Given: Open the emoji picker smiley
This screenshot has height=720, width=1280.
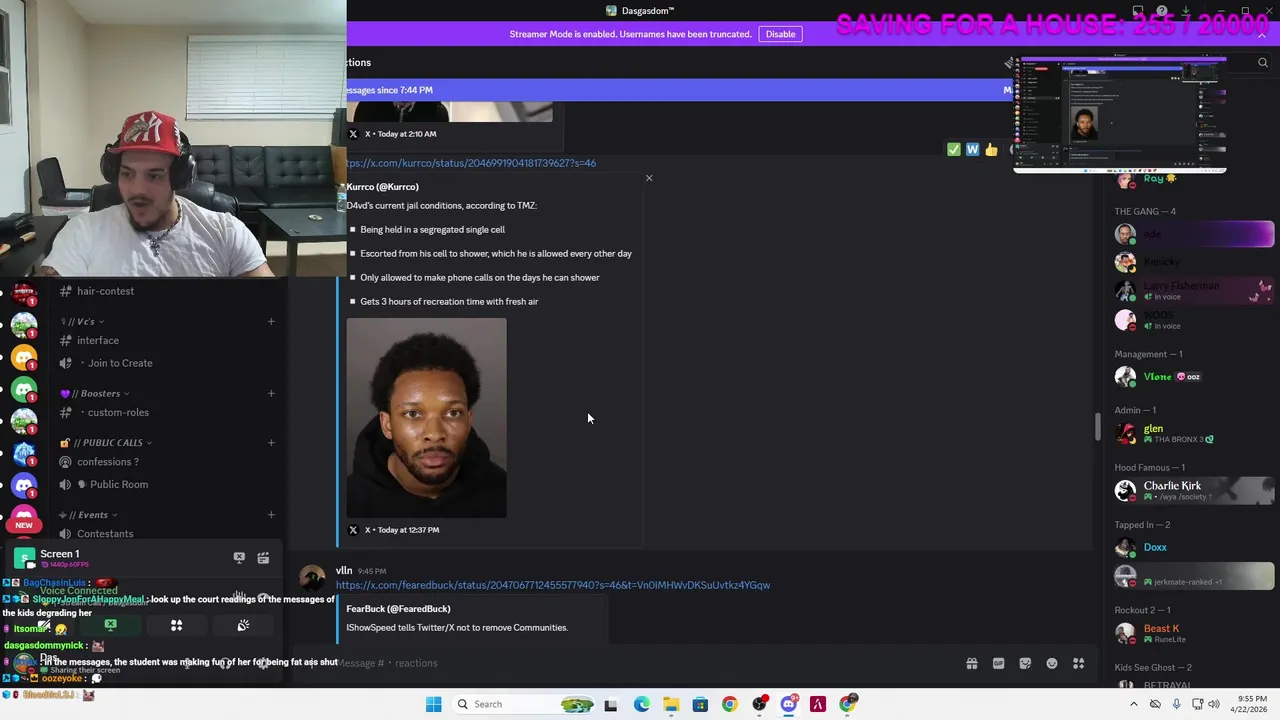Looking at the screenshot, I should 1052,663.
